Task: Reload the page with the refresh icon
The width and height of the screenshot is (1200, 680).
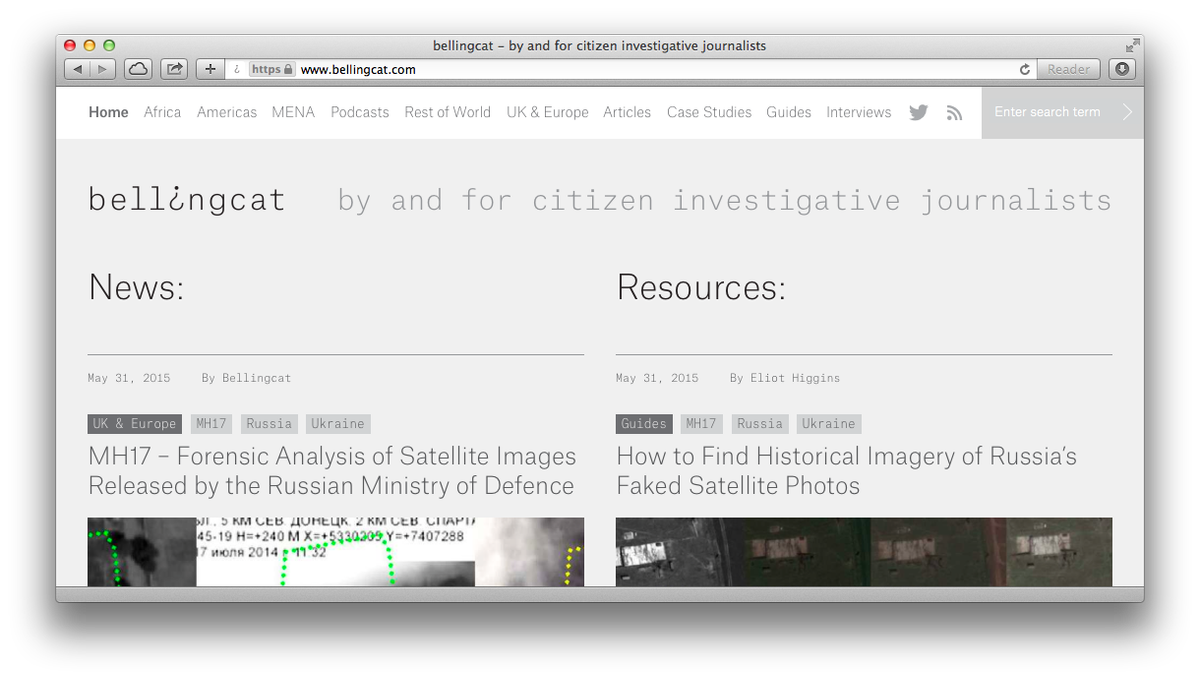Action: 1024,69
